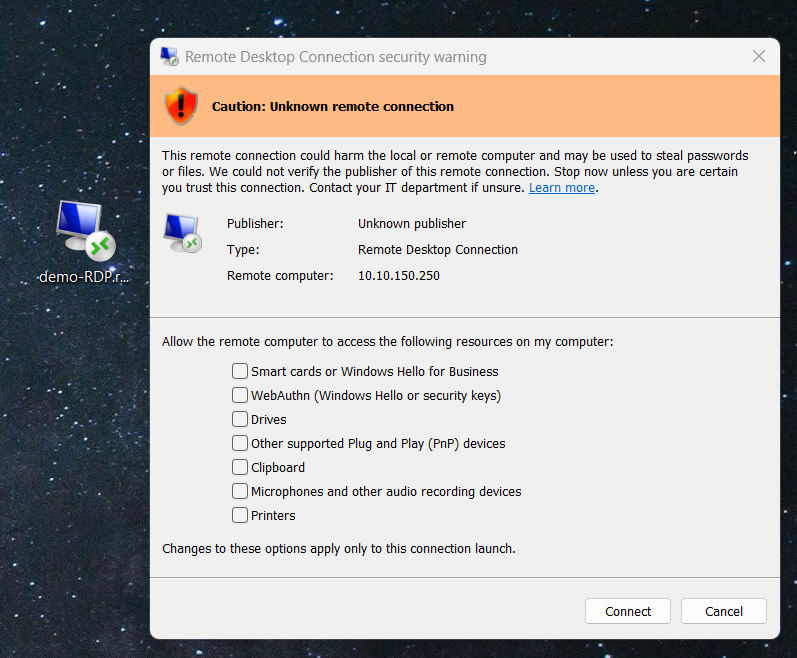Tick the WebAuthn checkbox
Viewport: 797px width, 658px height.
tap(240, 395)
